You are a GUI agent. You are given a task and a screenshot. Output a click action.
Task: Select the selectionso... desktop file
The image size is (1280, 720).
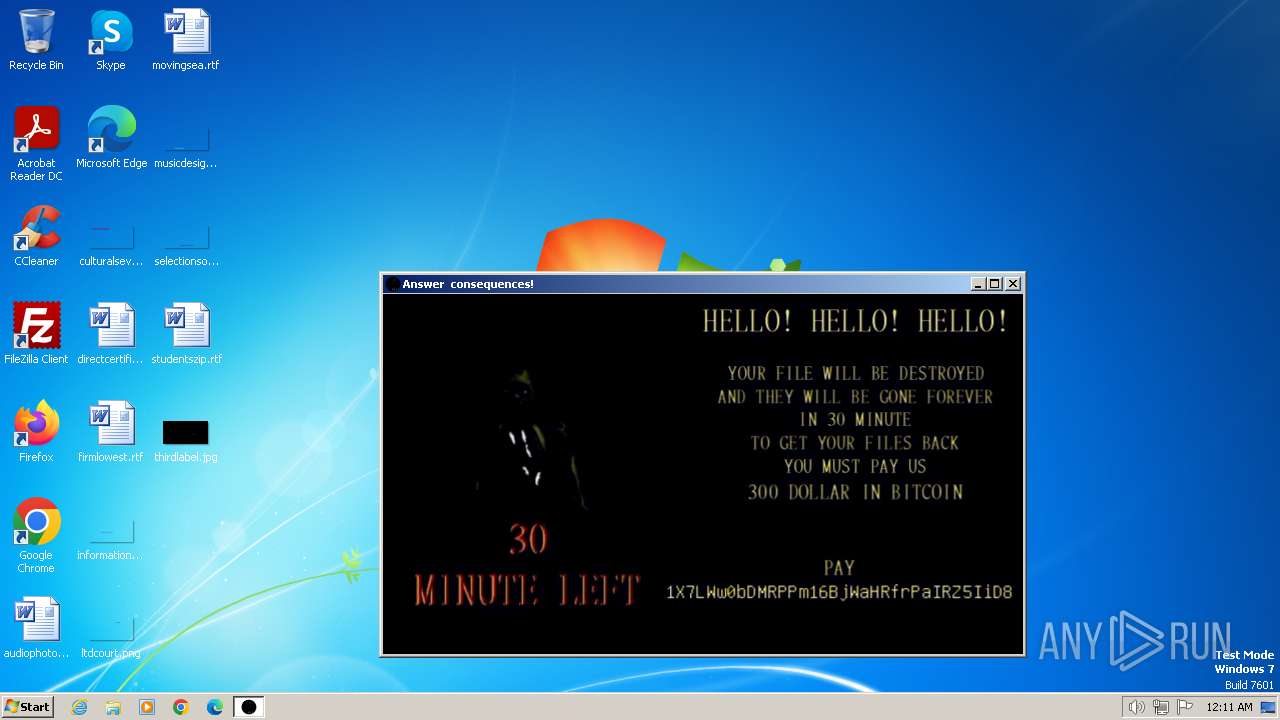[x=186, y=244]
